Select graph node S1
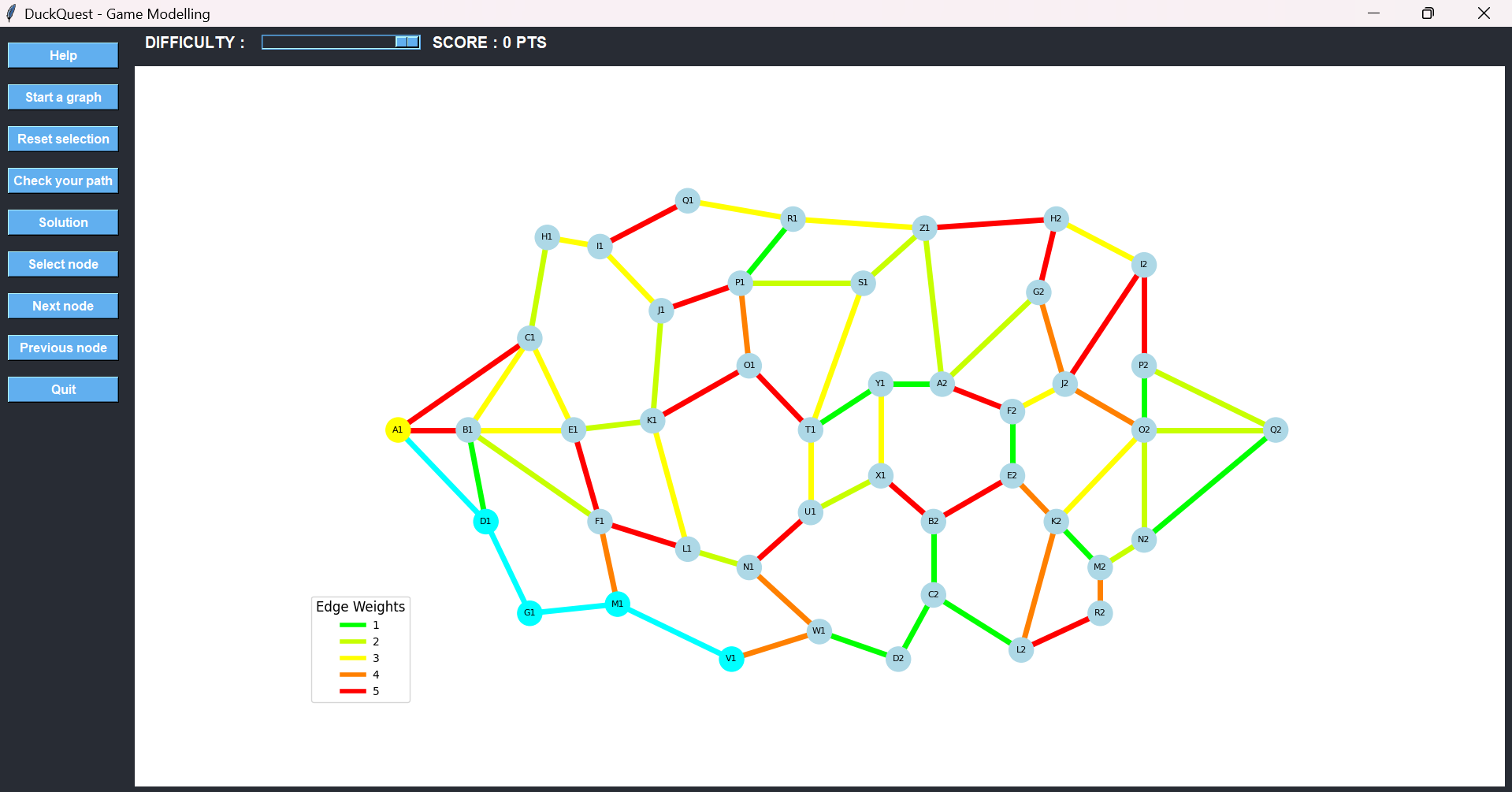Screen dimensions: 1512x792 863,282
